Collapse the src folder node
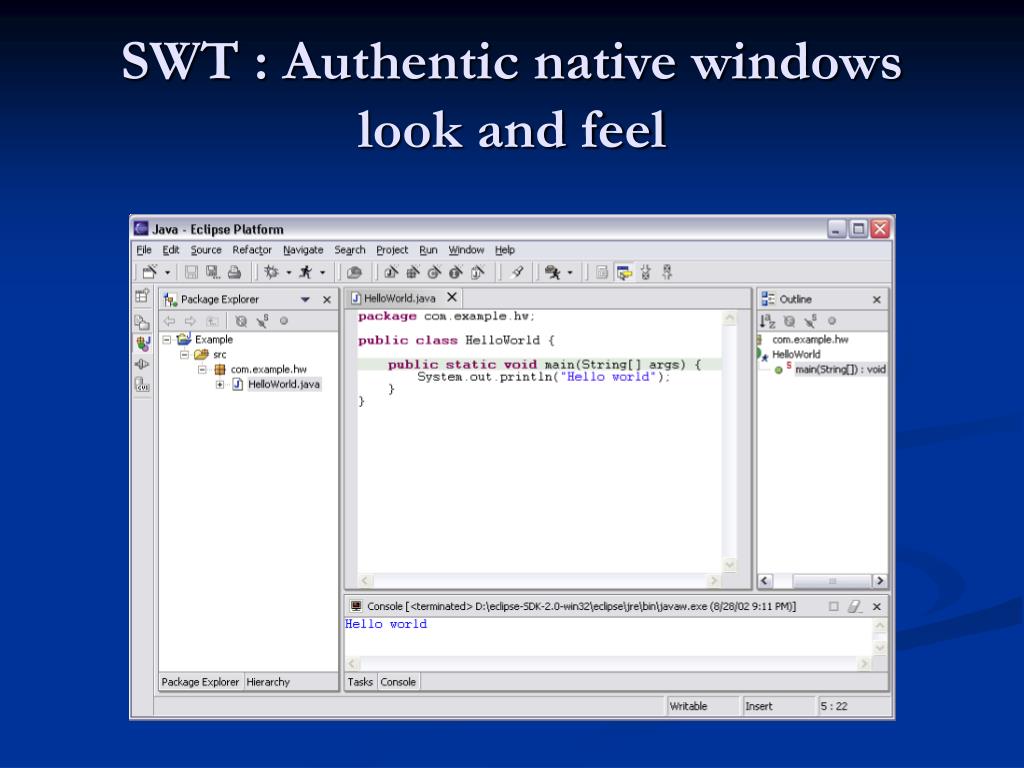Image resolution: width=1024 pixels, height=768 pixels. [x=185, y=355]
